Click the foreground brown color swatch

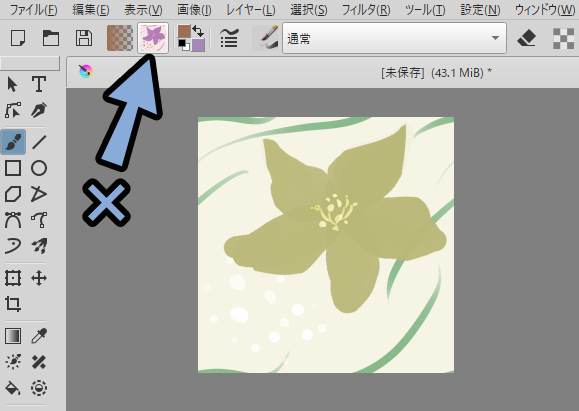click(184, 32)
